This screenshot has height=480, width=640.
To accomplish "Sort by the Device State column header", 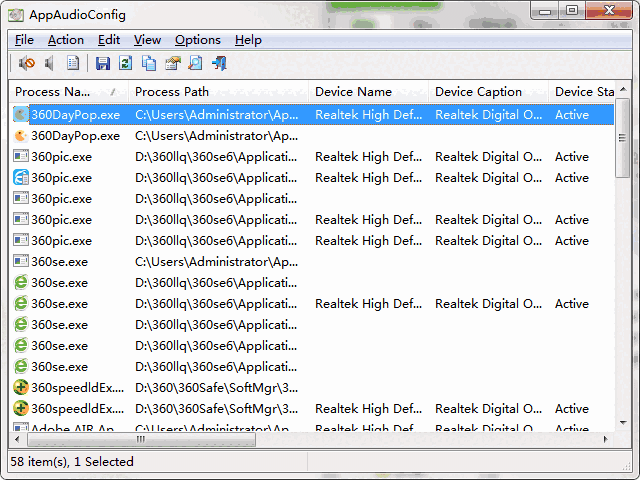I will click(x=582, y=92).
